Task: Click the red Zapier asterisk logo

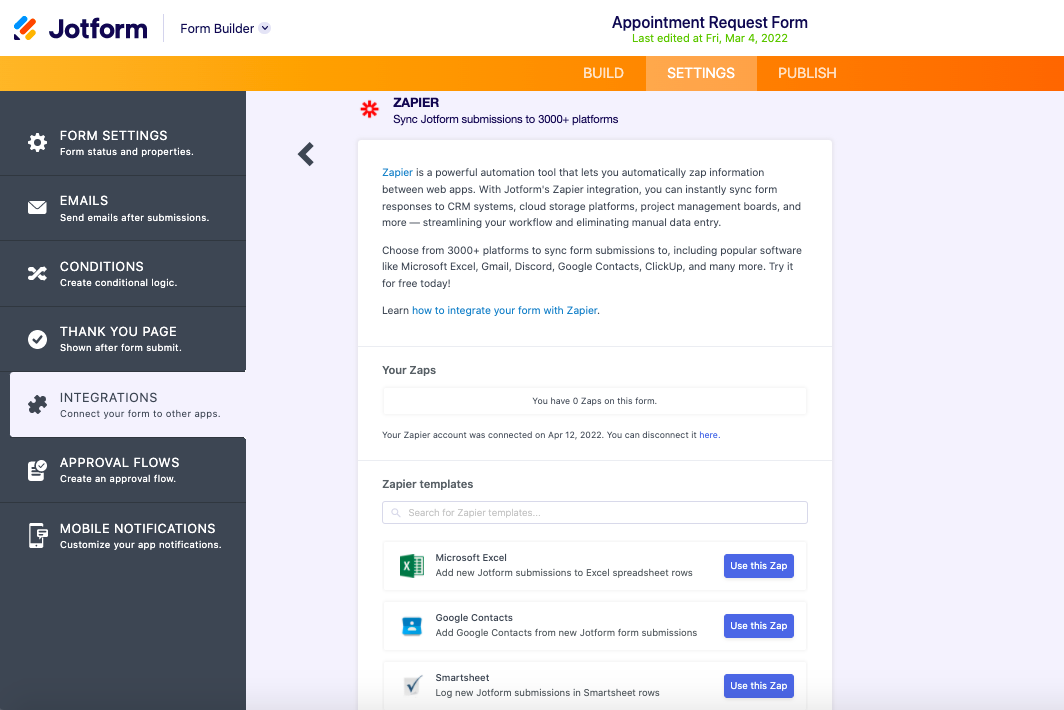Action: coord(370,109)
